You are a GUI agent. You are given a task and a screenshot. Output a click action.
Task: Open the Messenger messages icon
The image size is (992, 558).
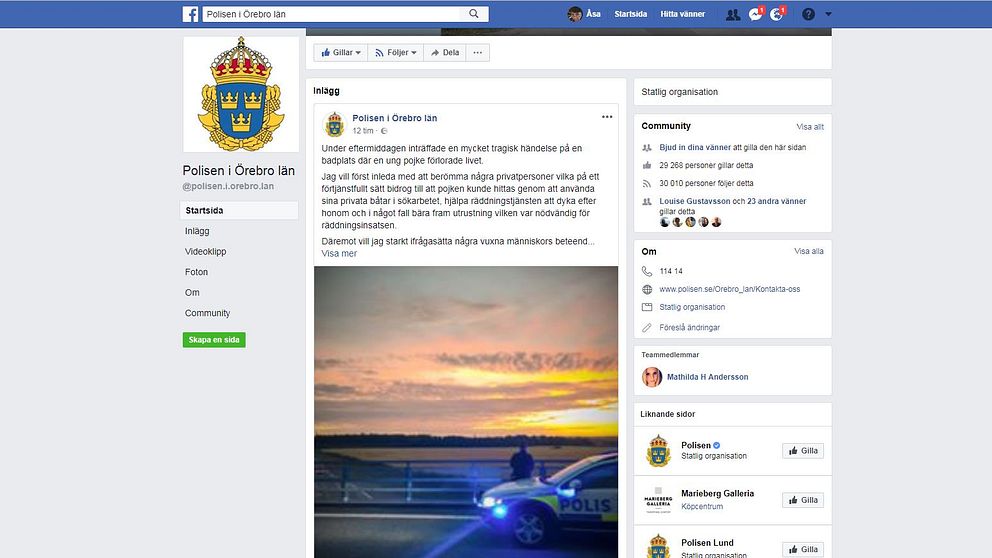pos(755,15)
